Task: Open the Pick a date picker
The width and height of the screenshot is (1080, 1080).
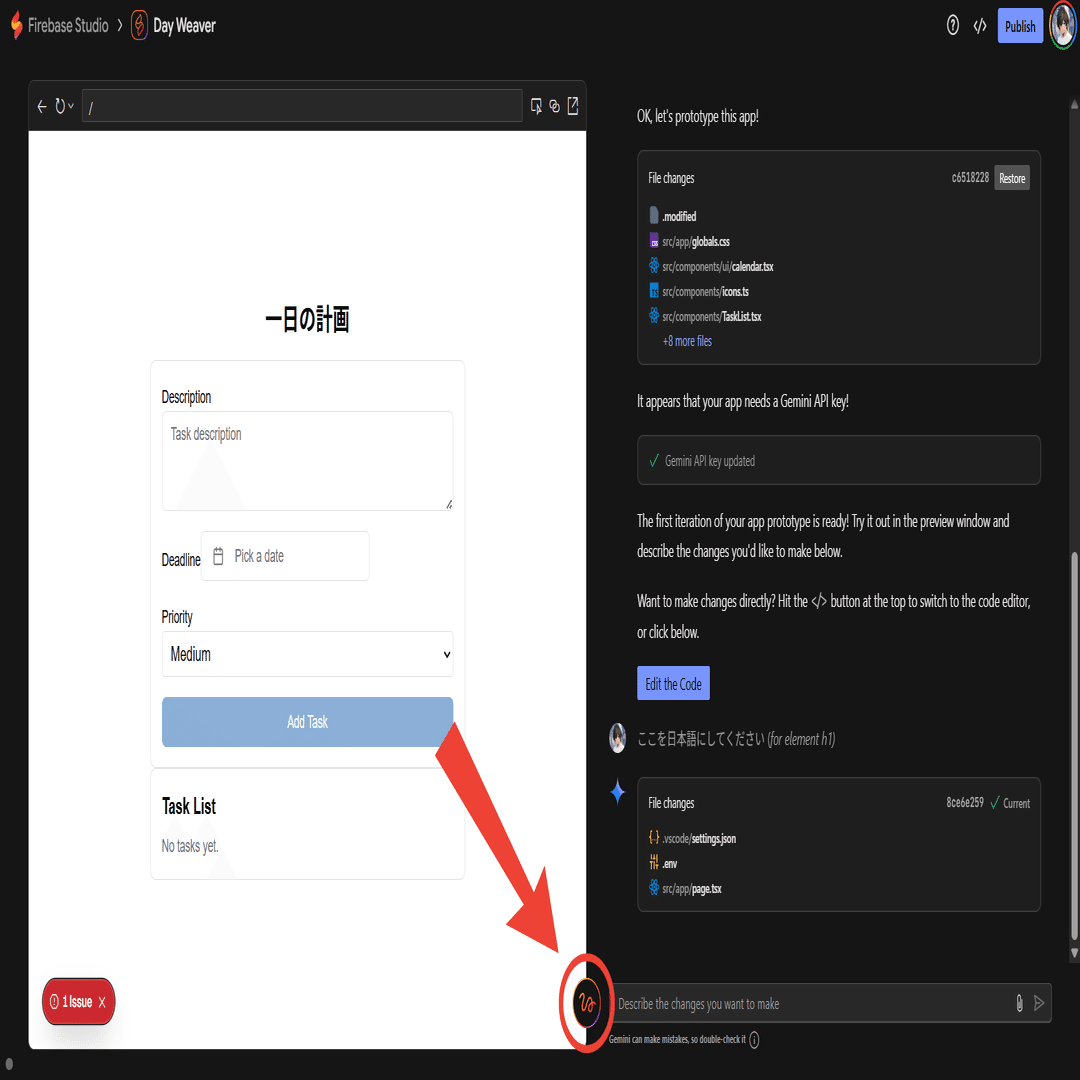Action: 285,556
